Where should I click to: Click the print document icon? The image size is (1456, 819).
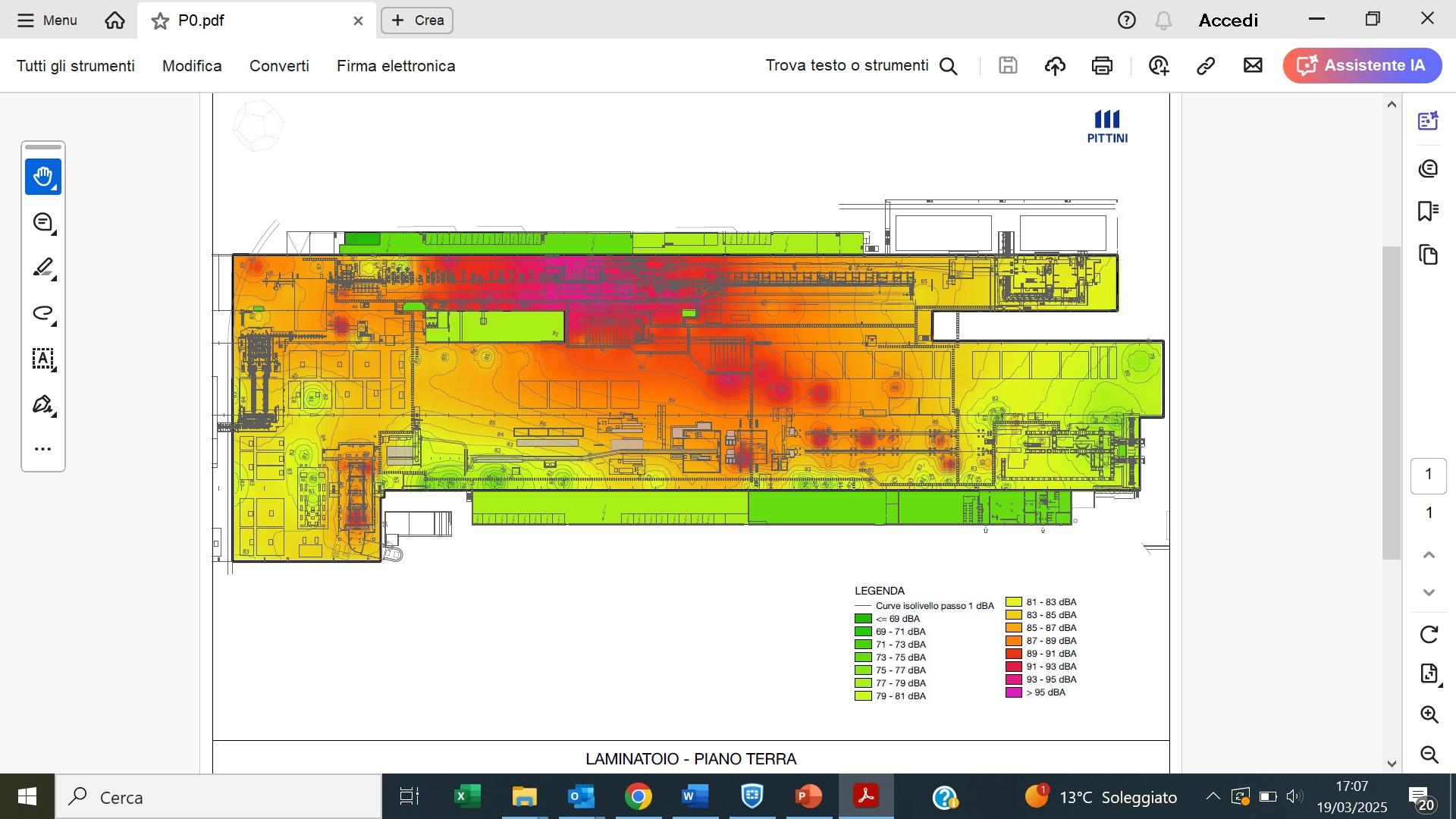[x=1102, y=66]
